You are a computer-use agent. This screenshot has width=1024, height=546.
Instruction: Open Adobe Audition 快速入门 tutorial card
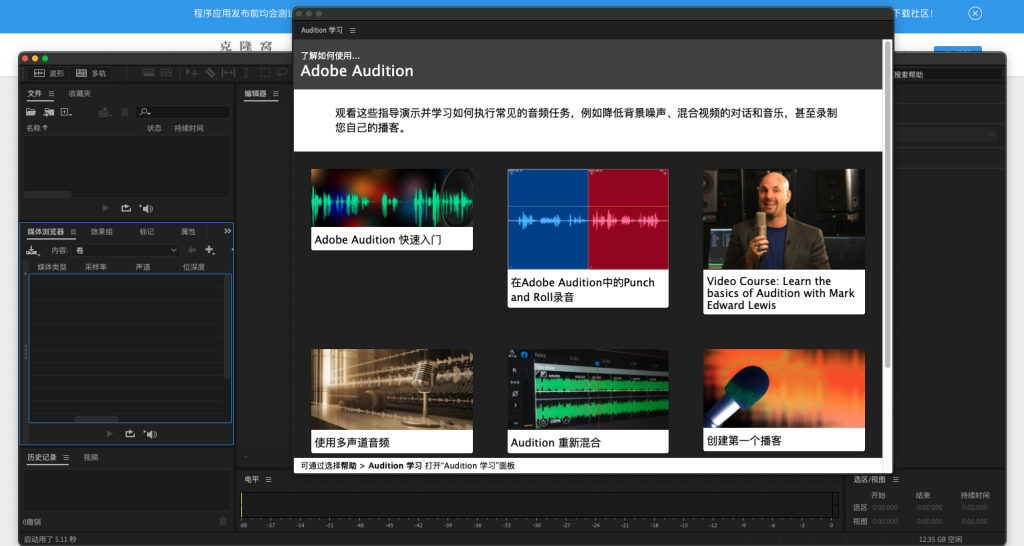coord(392,209)
